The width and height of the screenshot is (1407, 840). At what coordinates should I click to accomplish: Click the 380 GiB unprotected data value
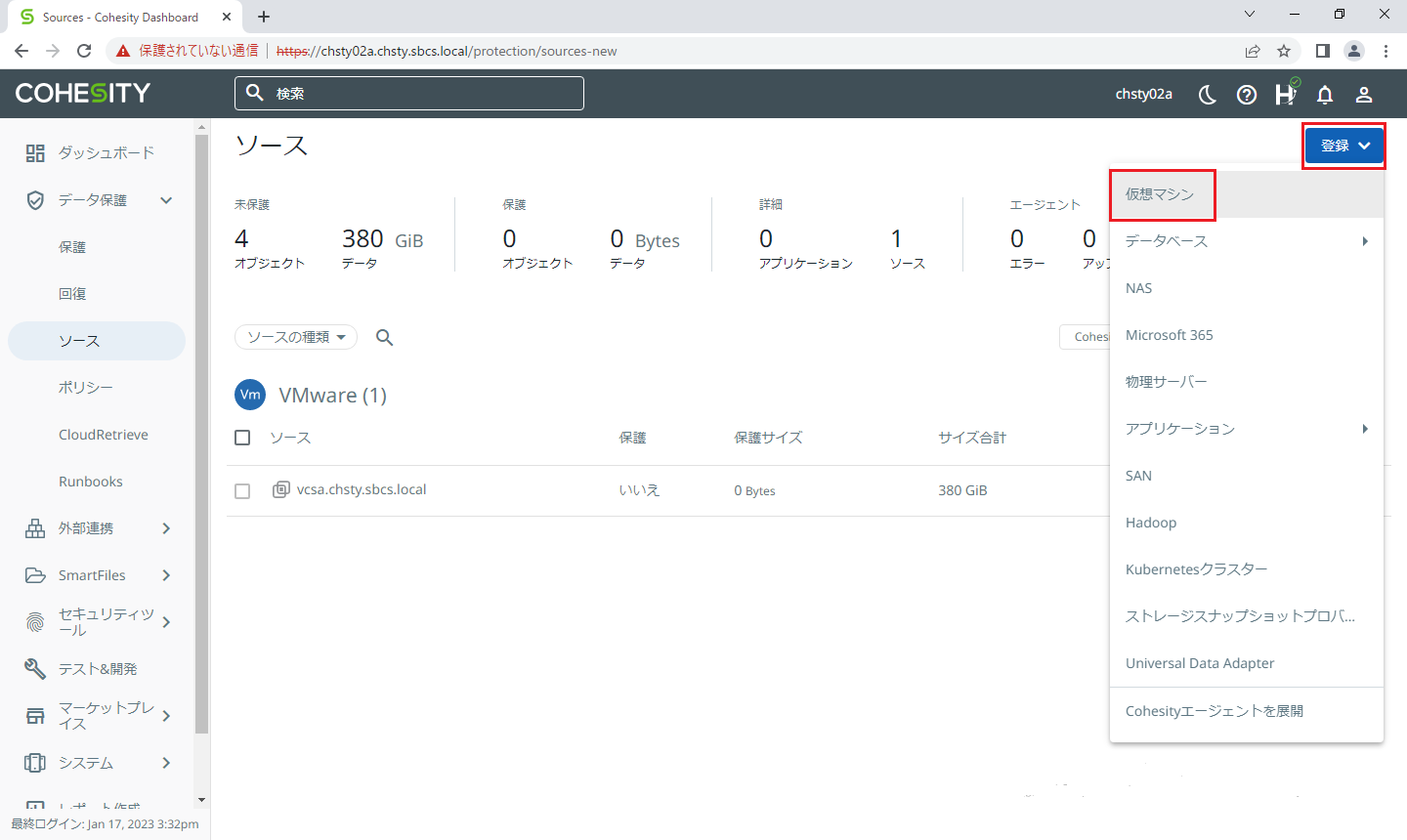[382, 239]
